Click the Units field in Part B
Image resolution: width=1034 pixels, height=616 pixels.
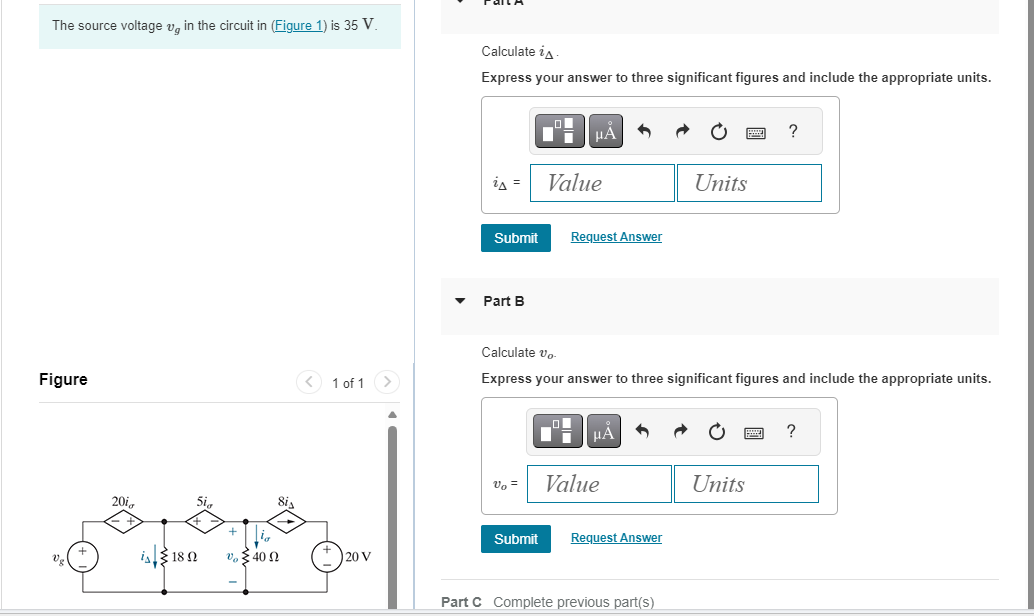tap(746, 483)
